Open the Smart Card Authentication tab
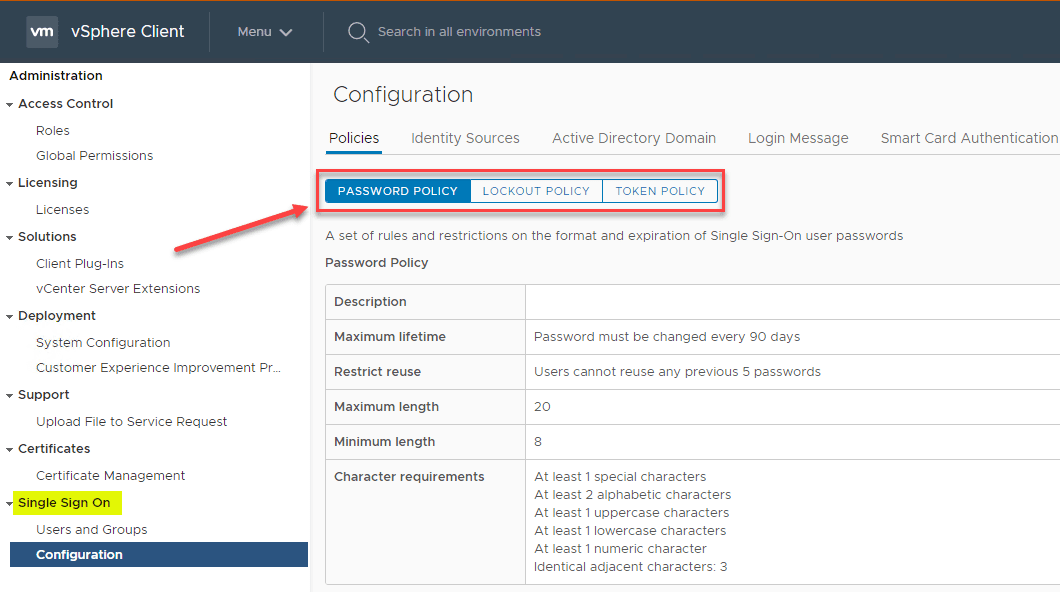The width and height of the screenshot is (1060, 592). pos(965,138)
